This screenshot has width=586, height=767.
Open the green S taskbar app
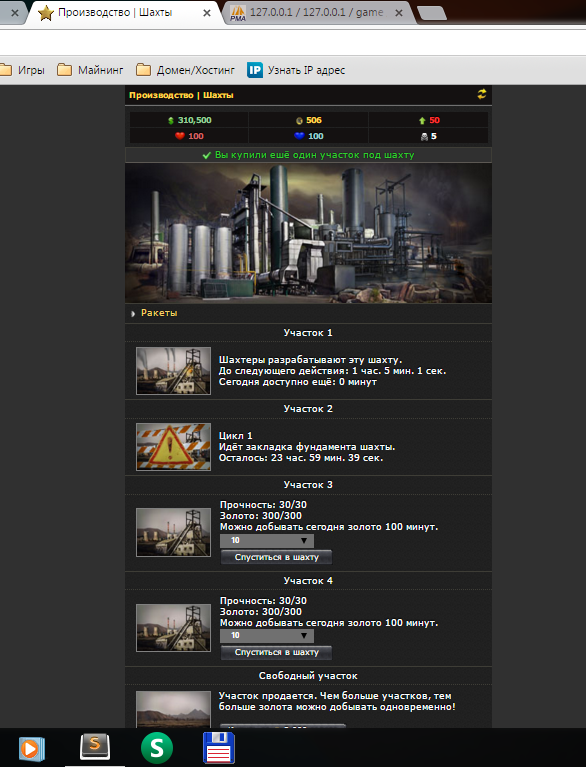157,748
